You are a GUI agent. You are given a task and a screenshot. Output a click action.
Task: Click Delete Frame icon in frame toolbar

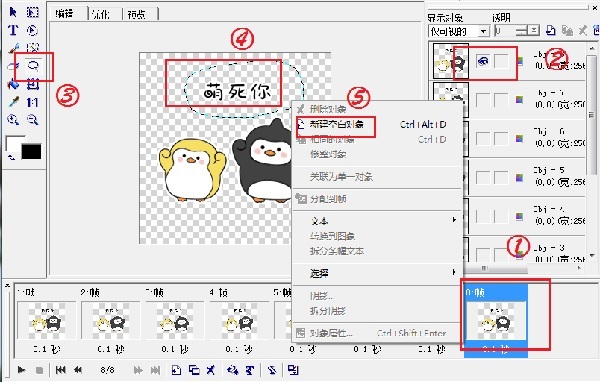tap(210, 370)
